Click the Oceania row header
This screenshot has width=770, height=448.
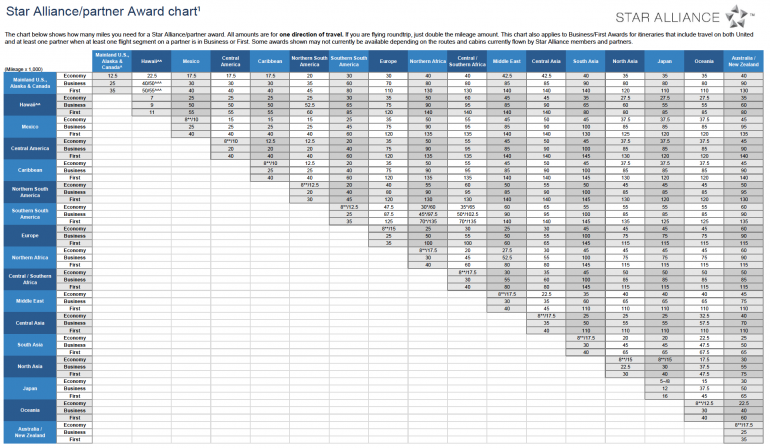29,409
